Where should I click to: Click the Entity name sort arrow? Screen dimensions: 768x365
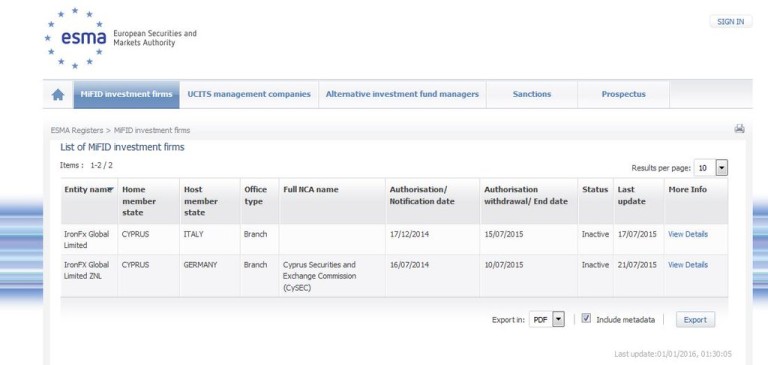click(x=111, y=190)
